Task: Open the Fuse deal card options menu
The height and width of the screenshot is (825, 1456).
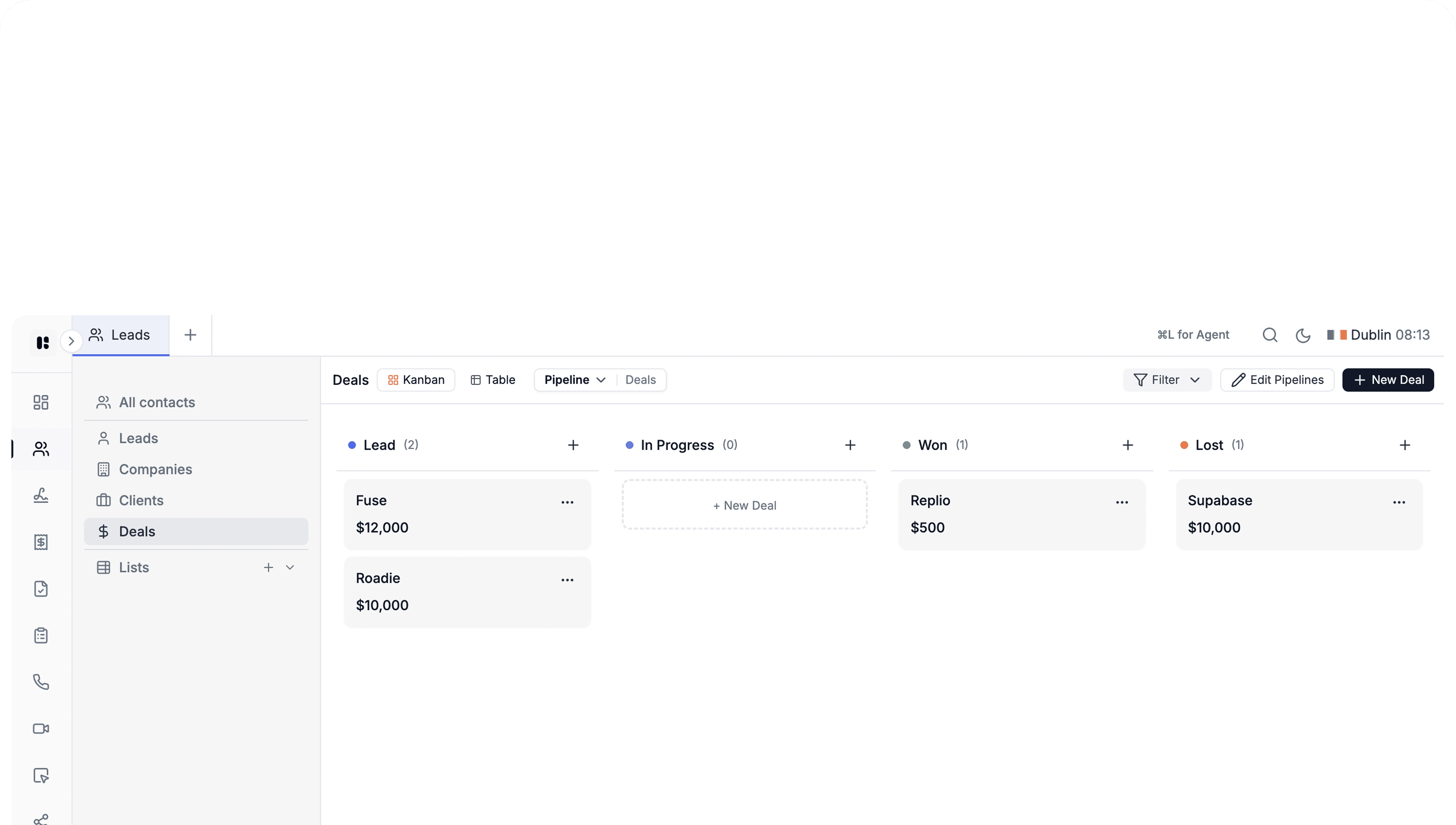Action: pos(567,502)
